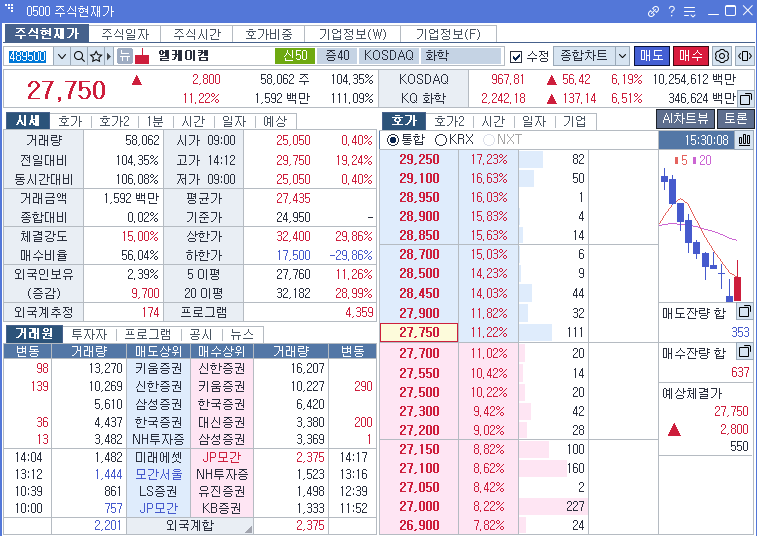Click the 27,000 bid price
The width and height of the screenshot is (757, 536).
click(x=419, y=507)
